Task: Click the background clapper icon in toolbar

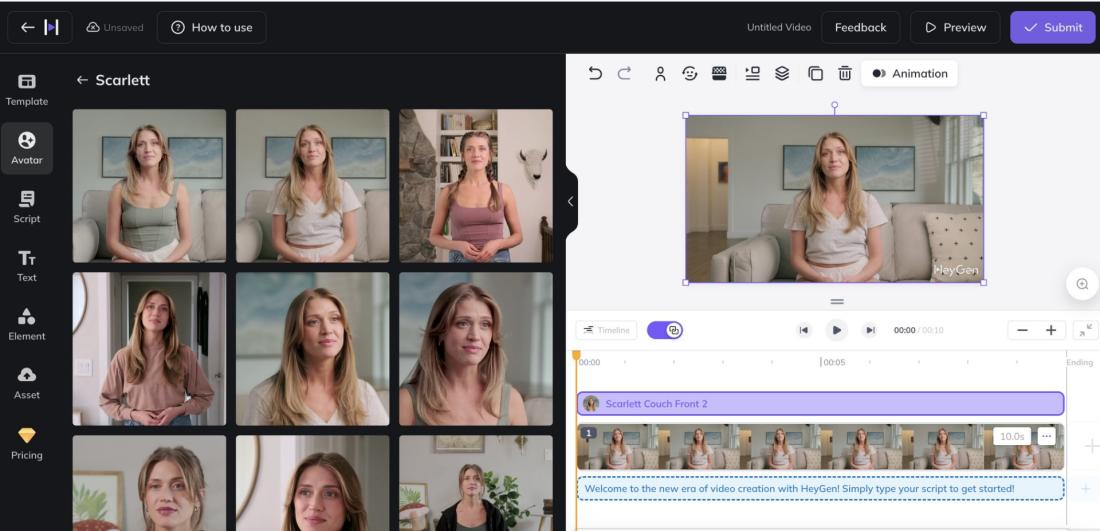Action: (x=719, y=73)
